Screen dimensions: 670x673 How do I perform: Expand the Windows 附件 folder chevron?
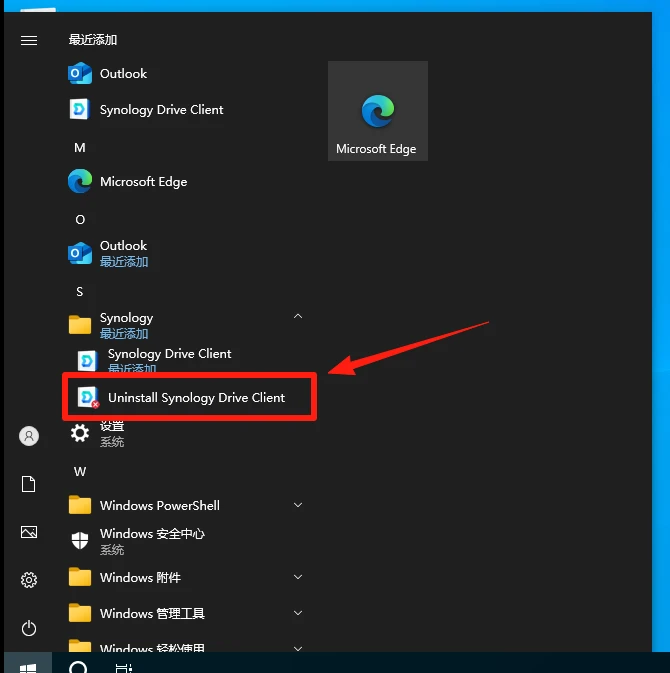click(298, 577)
